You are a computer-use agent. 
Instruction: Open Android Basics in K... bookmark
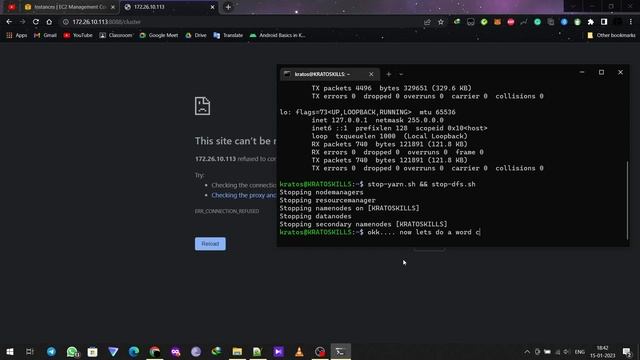(278, 36)
